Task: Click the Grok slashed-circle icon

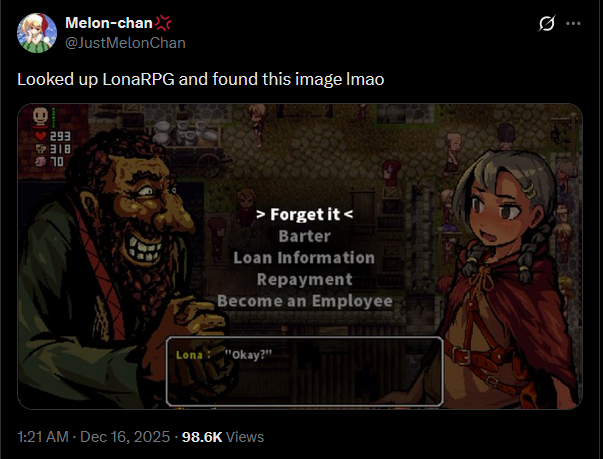Action: pos(546,23)
